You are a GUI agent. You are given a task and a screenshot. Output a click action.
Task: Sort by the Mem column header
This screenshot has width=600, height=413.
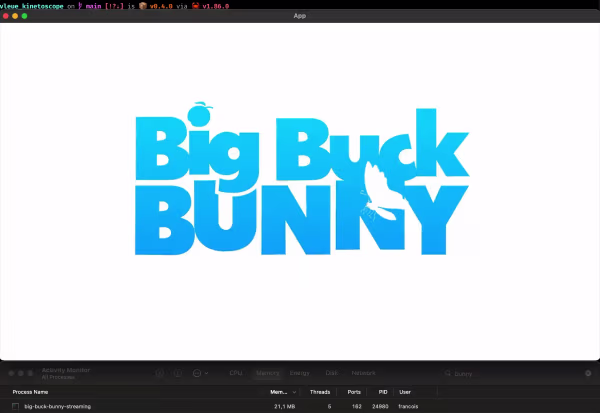(279, 392)
